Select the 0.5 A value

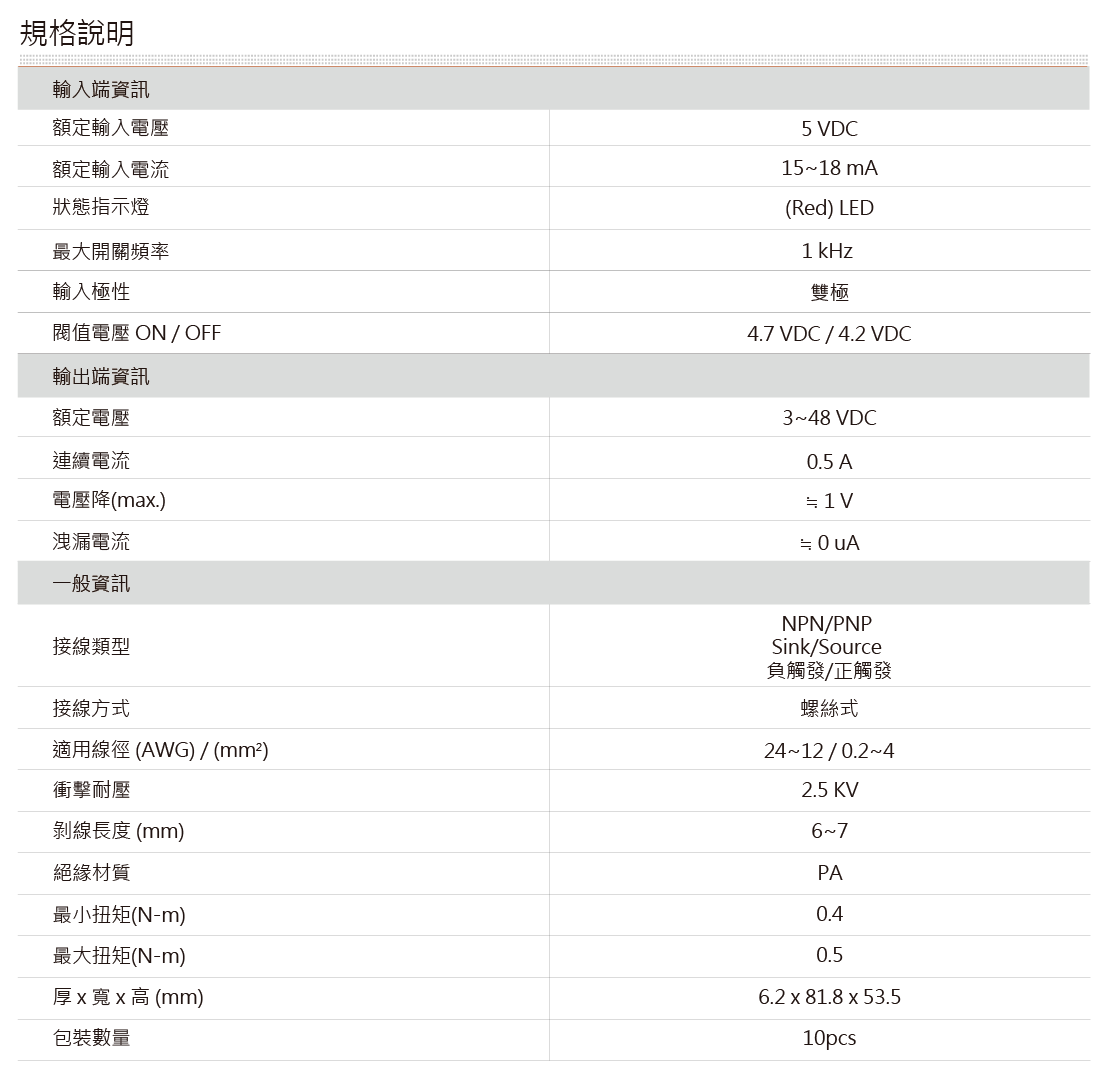coord(829,462)
